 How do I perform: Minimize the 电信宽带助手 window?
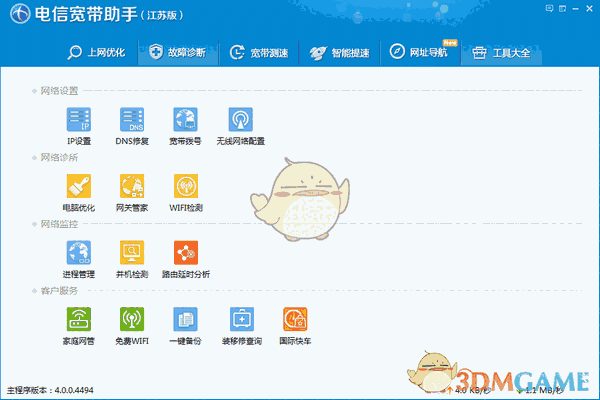576,8
